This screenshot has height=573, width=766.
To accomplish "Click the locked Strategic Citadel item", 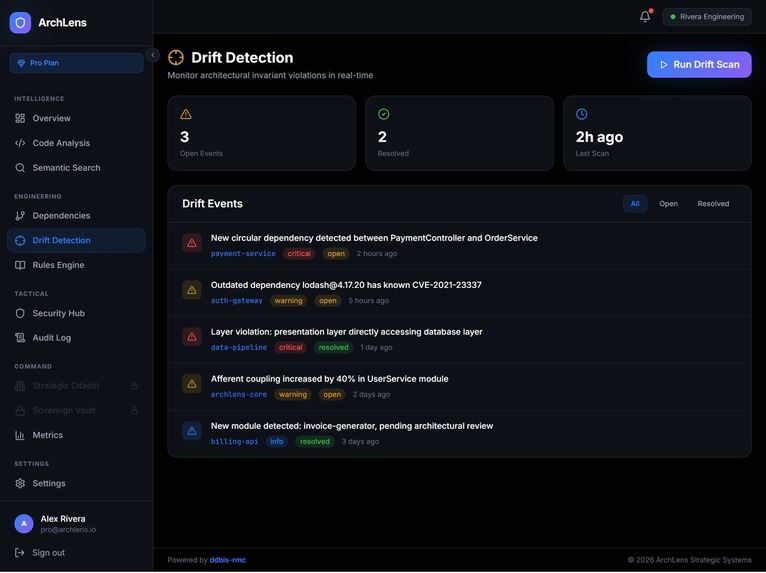I will pyautogui.click(x=76, y=386).
